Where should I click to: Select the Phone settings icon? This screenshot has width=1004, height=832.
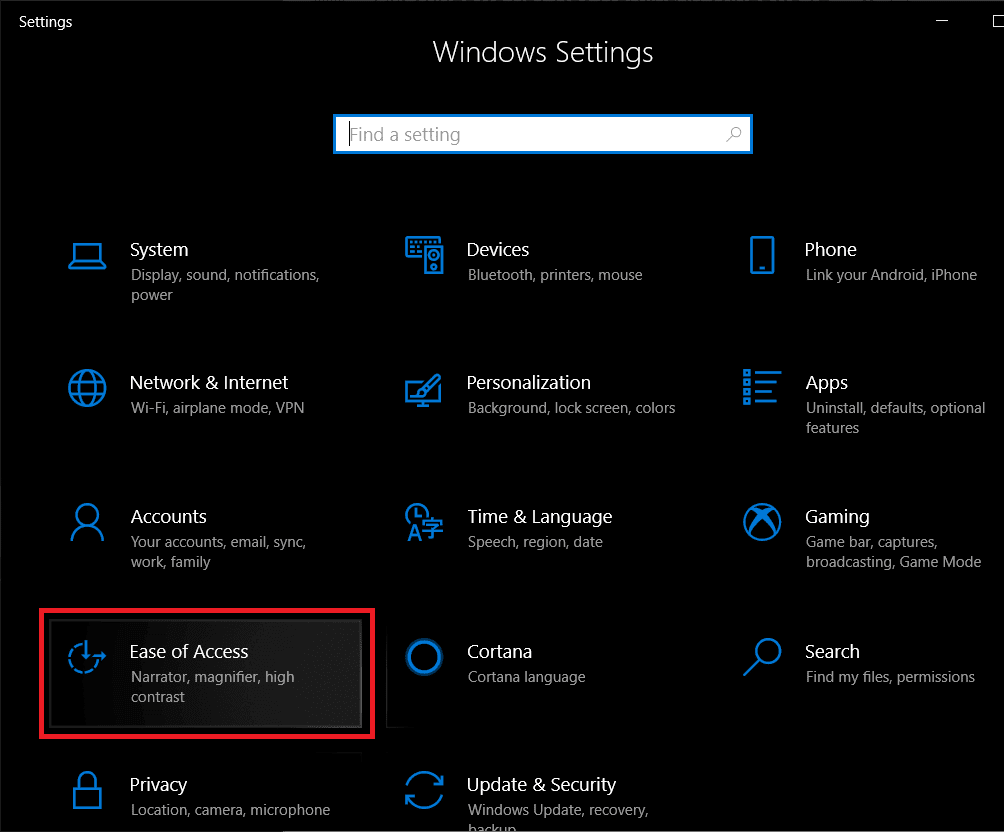pyautogui.click(x=762, y=255)
